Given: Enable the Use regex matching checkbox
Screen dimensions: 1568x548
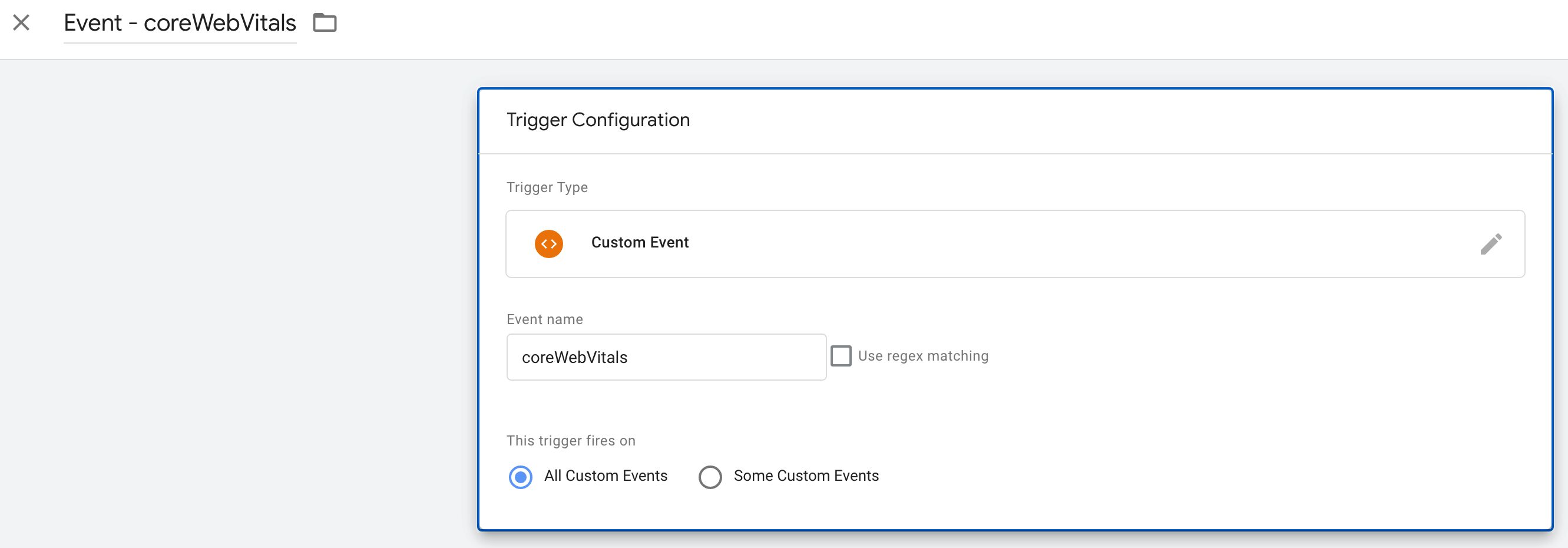Looking at the screenshot, I should (841, 355).
